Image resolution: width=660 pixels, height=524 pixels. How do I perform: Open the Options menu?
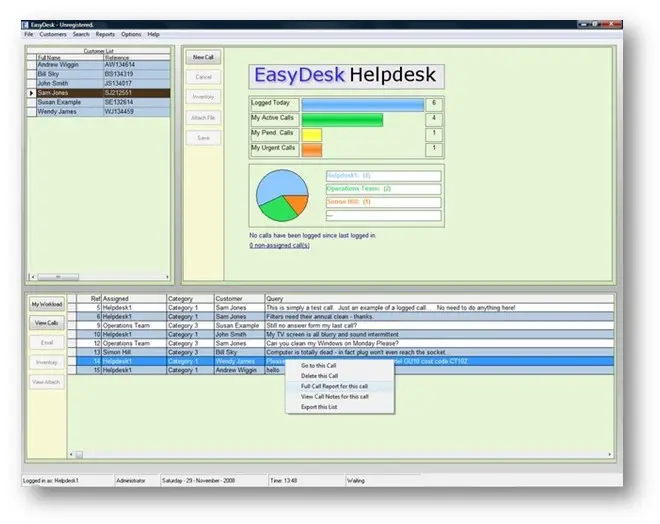tap(131, 34)
